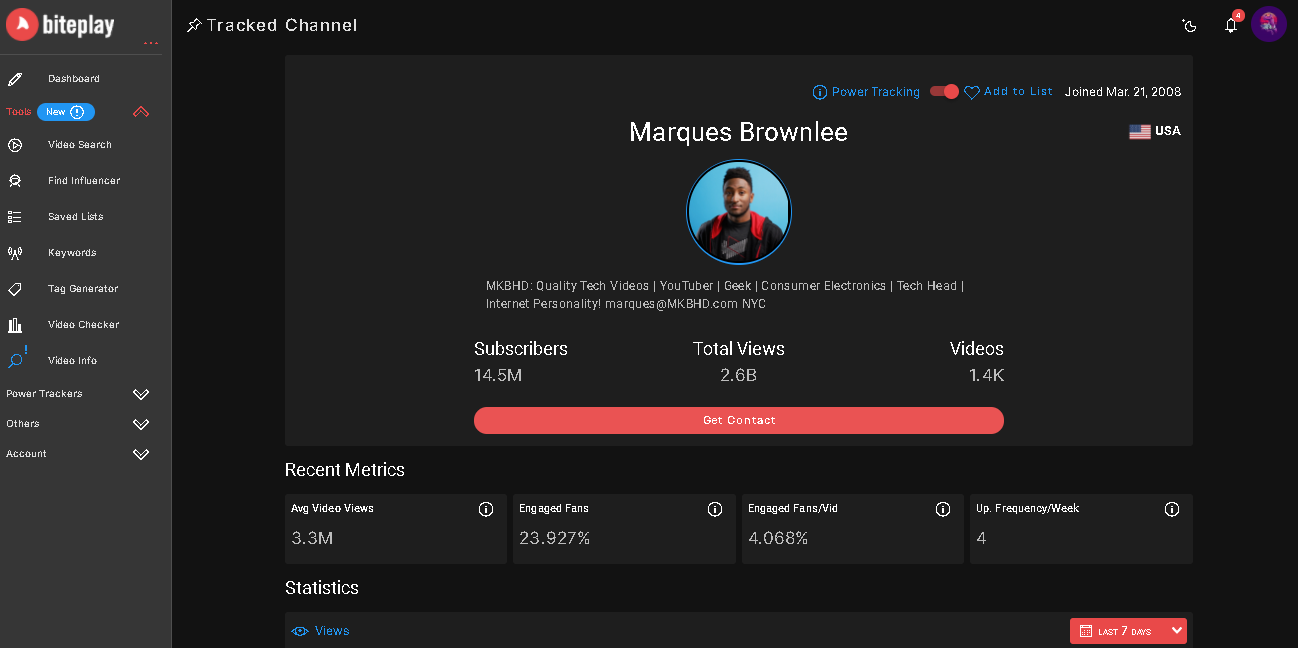Click the Tracked Channel page title
Image resolution: width=1298 pixels, height=648 pixels.
(x=282, y=25)
